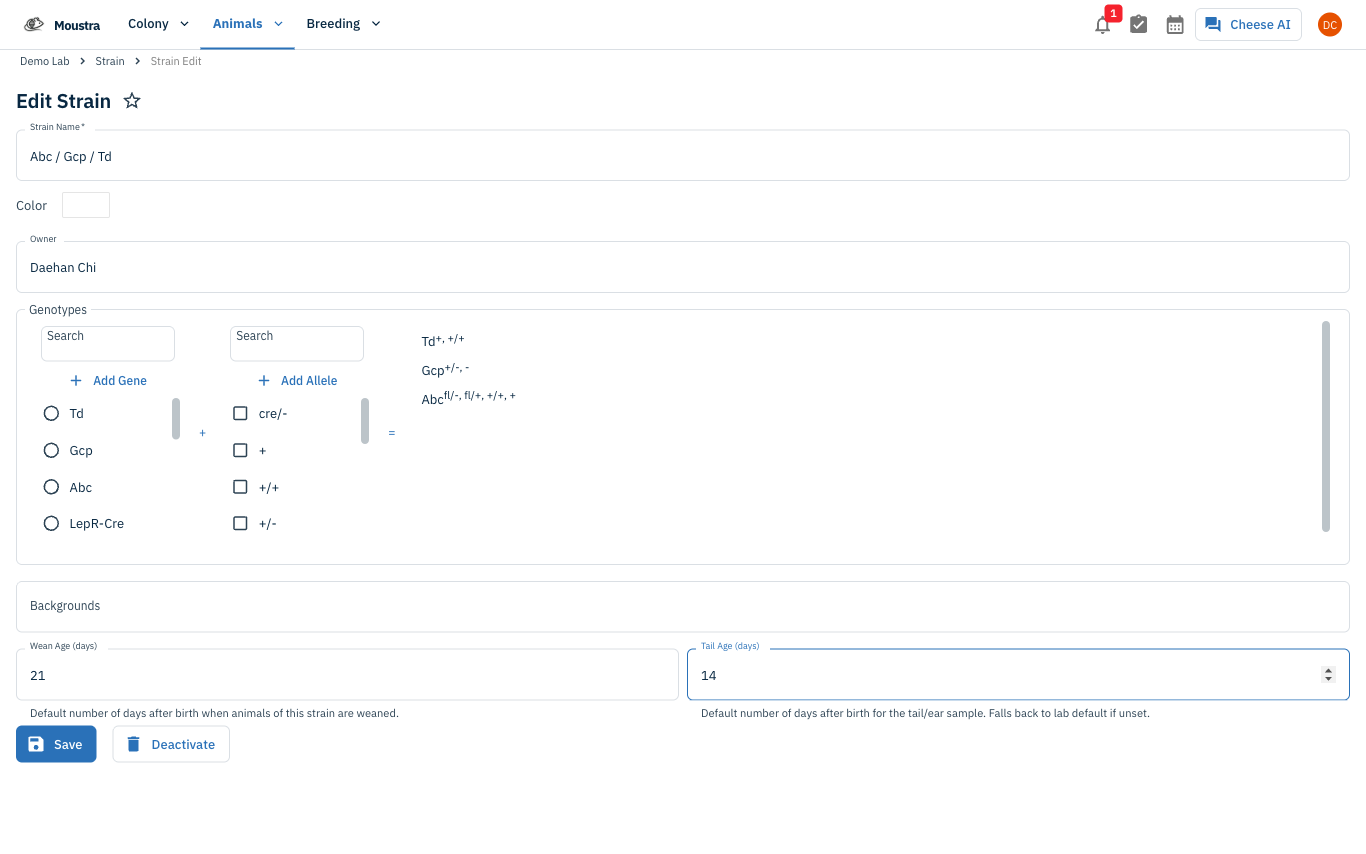
Task: Click the allele list scrollbar
Action: click(x=365, y=421)
